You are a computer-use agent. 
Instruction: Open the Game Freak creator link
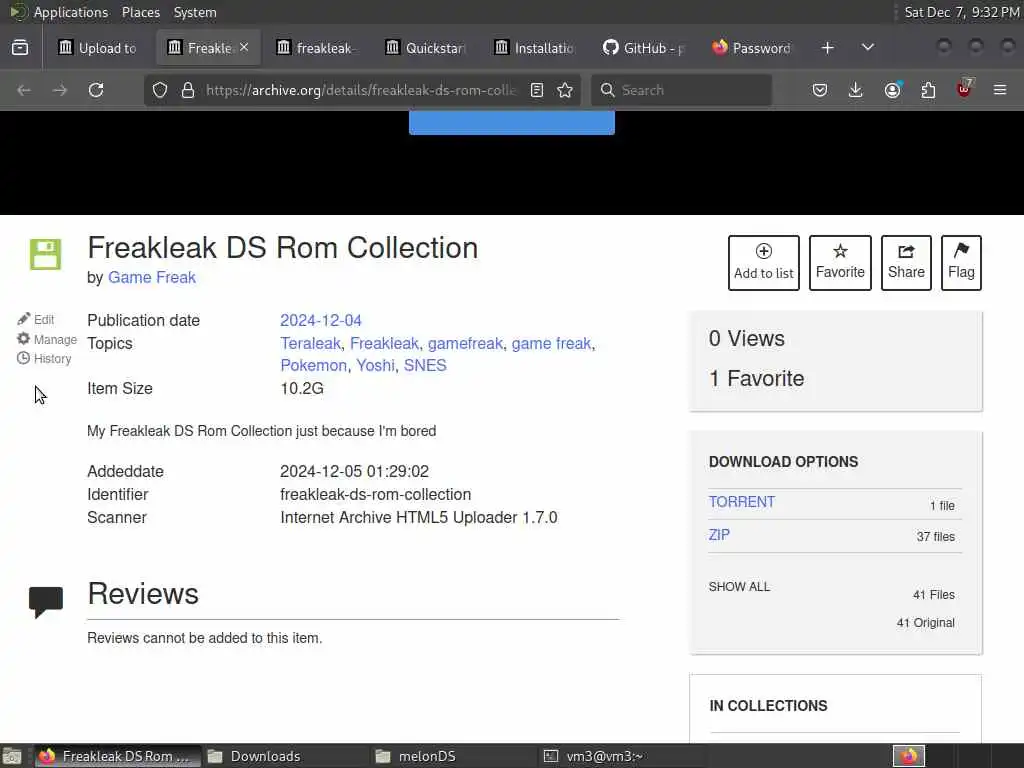pos(152,278)
